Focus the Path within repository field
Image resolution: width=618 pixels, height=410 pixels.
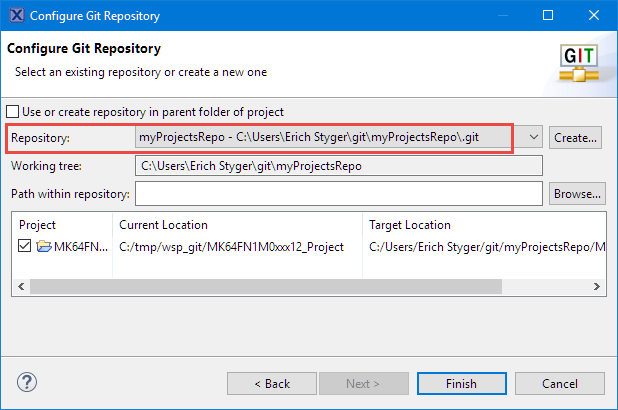[x=338, y=193]
